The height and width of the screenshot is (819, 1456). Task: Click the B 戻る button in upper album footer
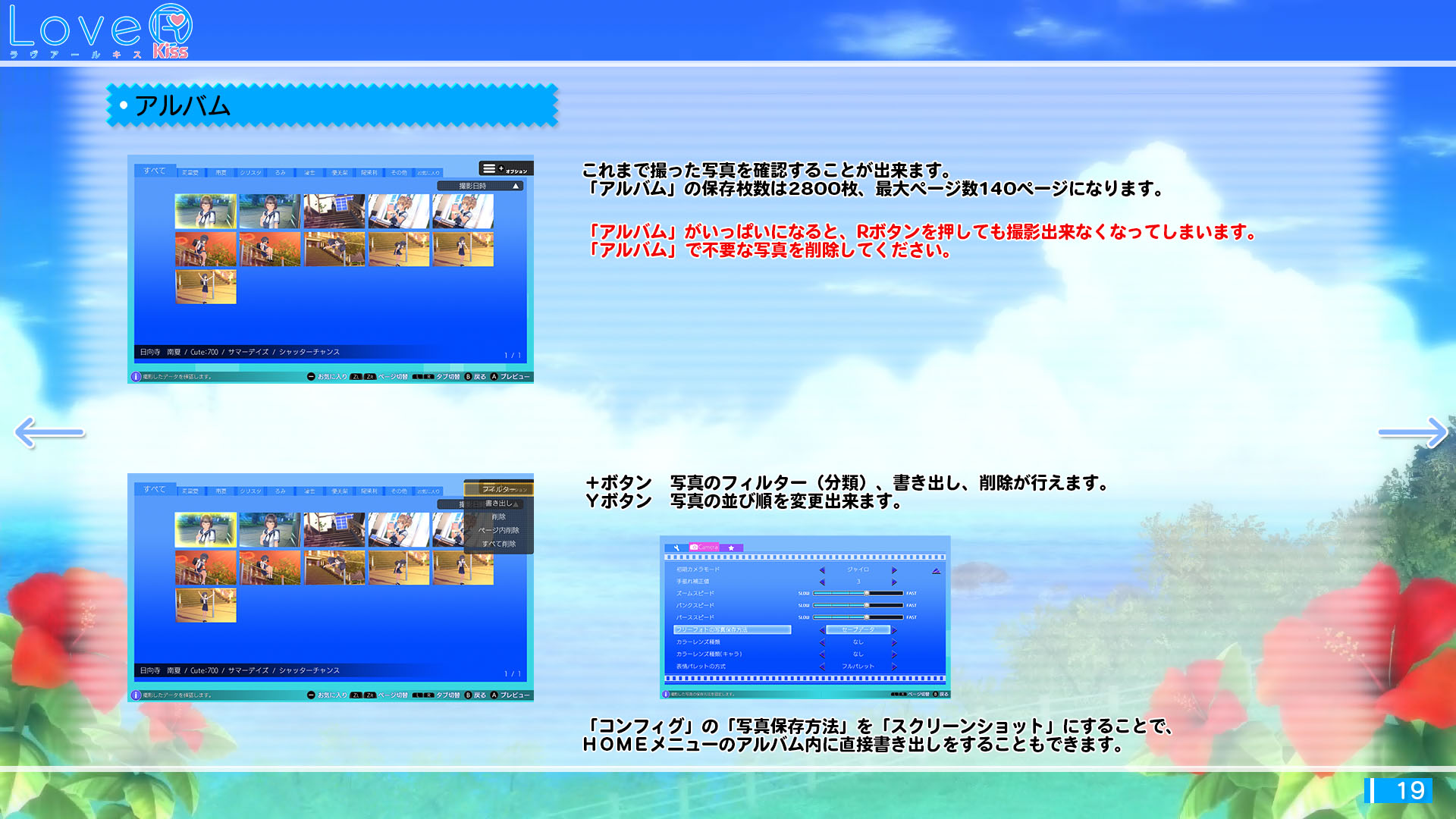pyautogui.click(x=475, y=377)
